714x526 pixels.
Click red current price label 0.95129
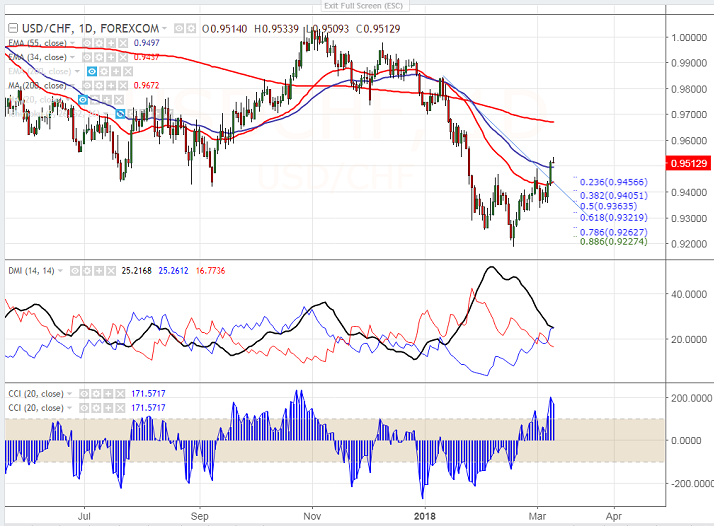coord(688,163)
